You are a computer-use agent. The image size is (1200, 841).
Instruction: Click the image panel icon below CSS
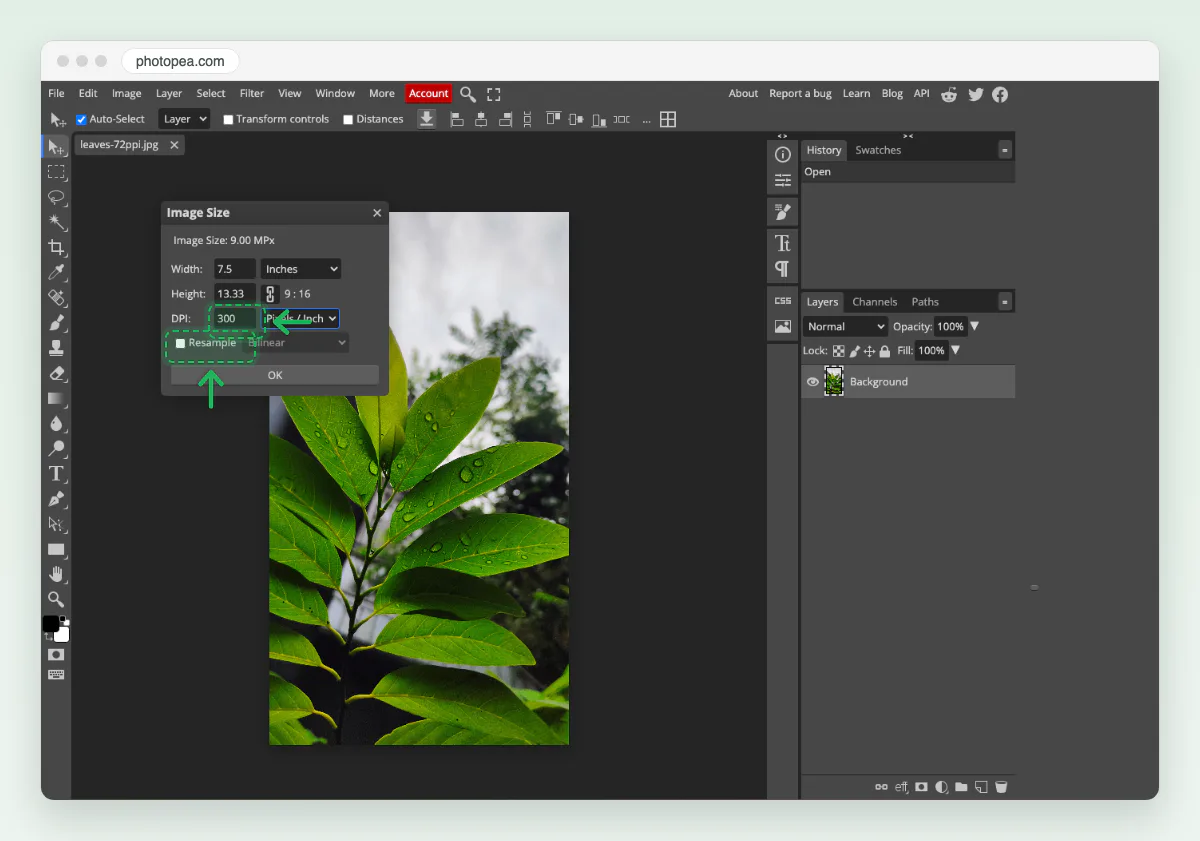point(782,326)
